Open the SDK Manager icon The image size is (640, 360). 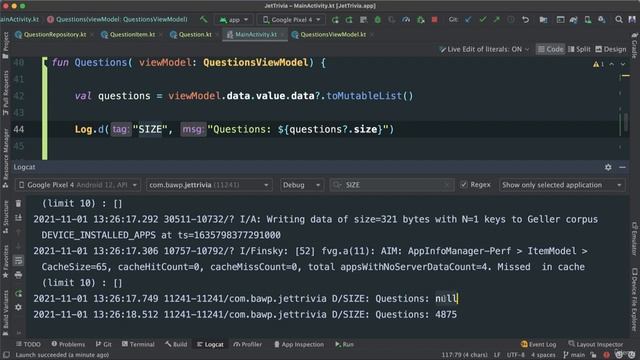pos(602,20)
